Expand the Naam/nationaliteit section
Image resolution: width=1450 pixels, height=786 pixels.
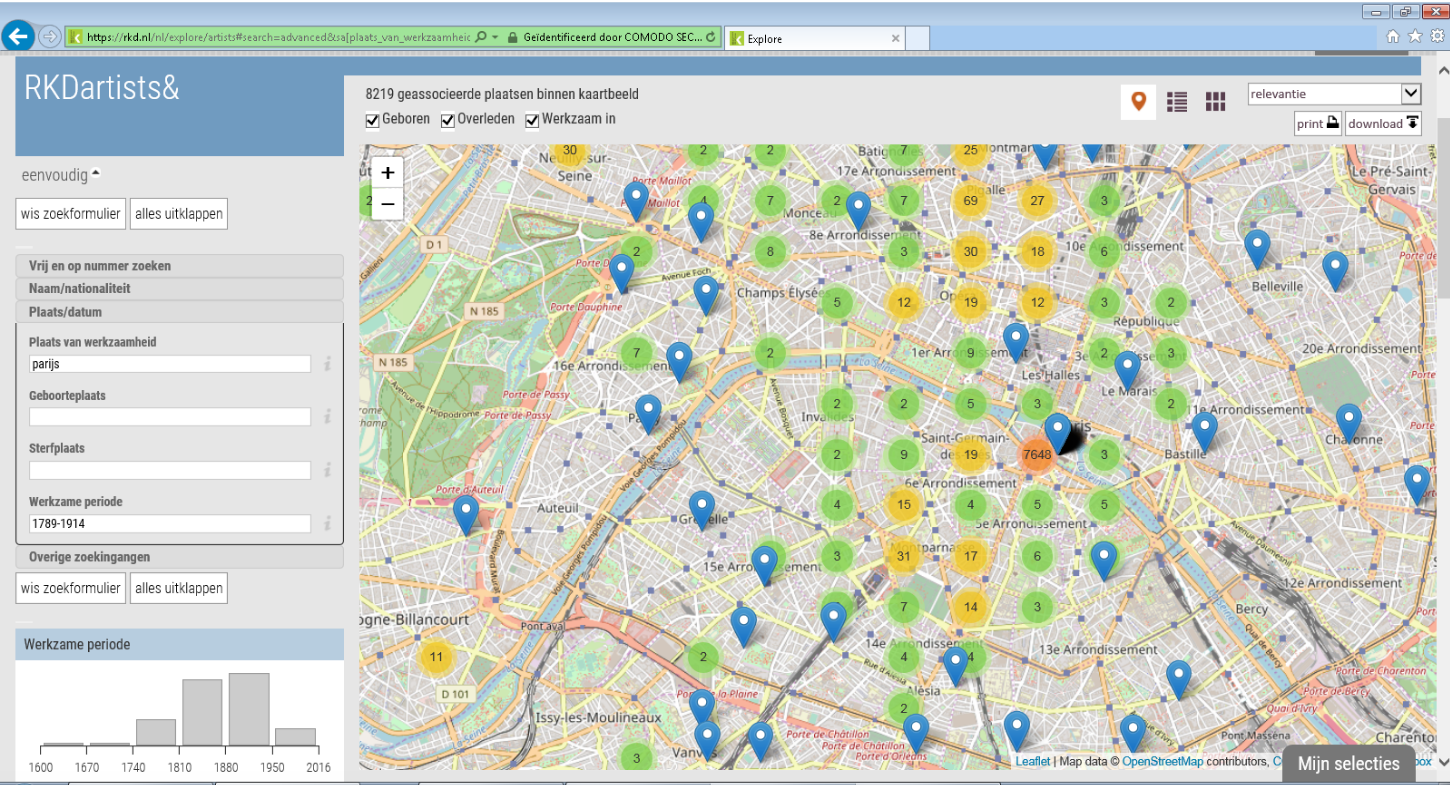coord(180,289)
